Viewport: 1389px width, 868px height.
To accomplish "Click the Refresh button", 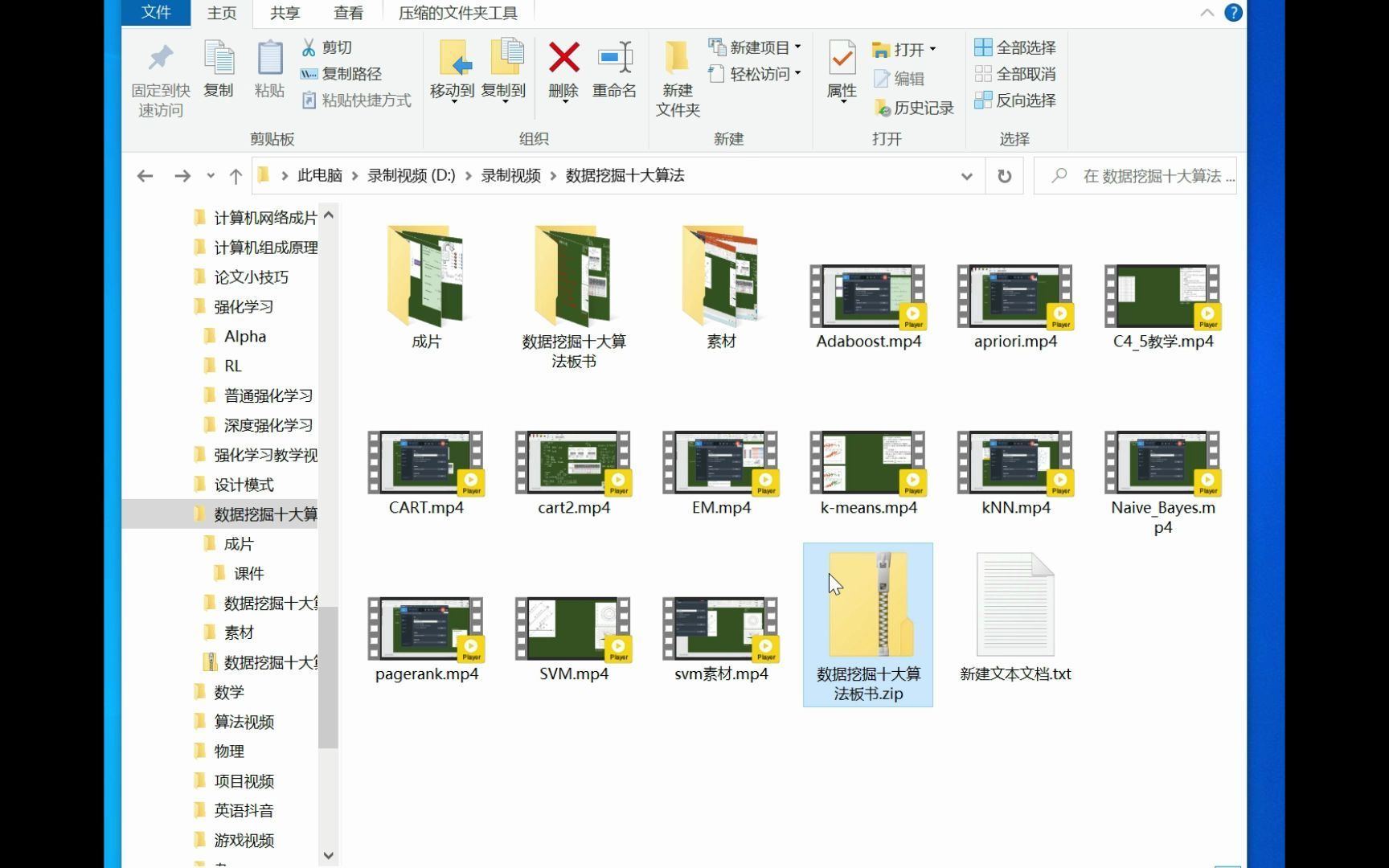I will 1004,175.
